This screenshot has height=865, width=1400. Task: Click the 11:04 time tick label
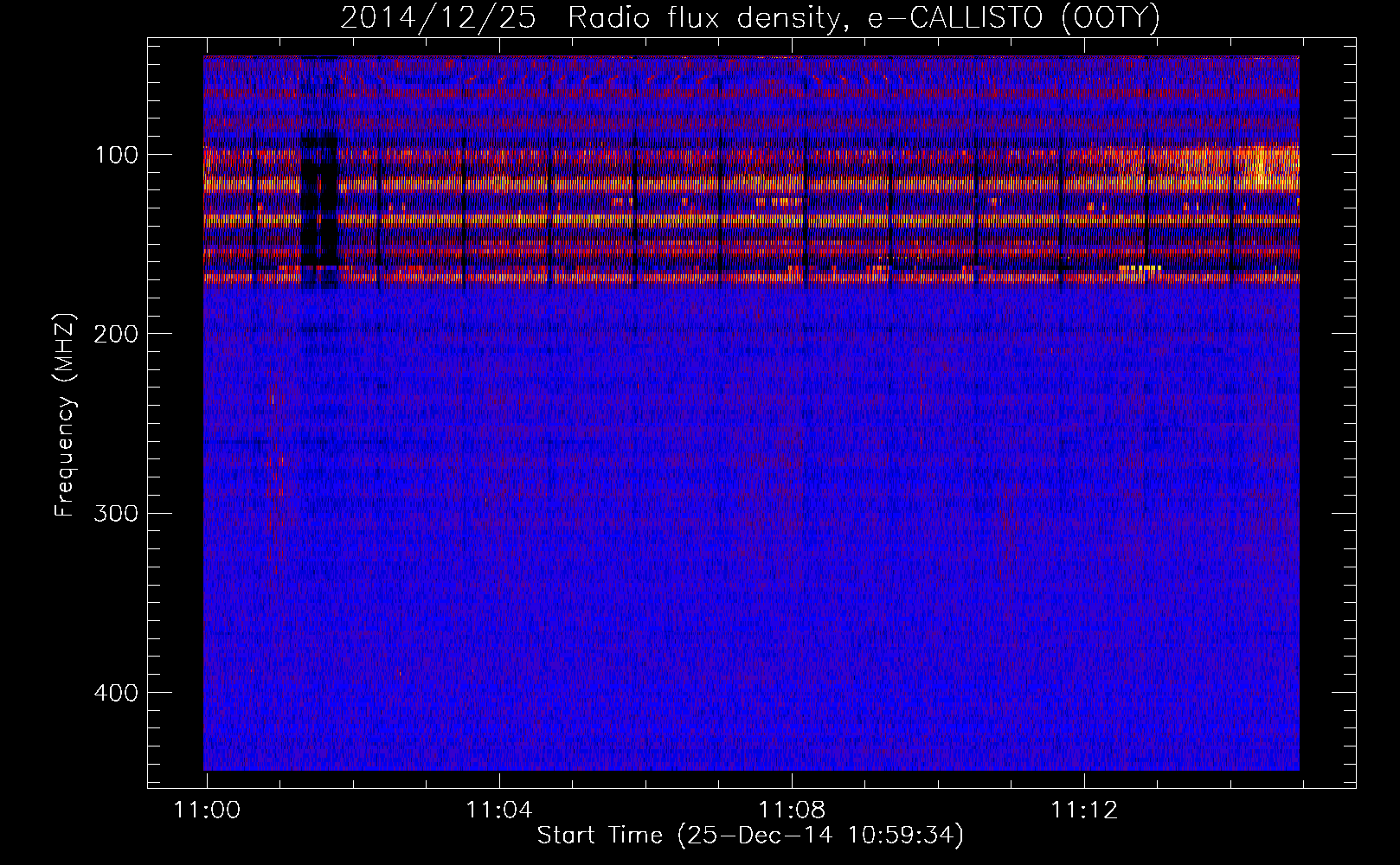(499, 811)
